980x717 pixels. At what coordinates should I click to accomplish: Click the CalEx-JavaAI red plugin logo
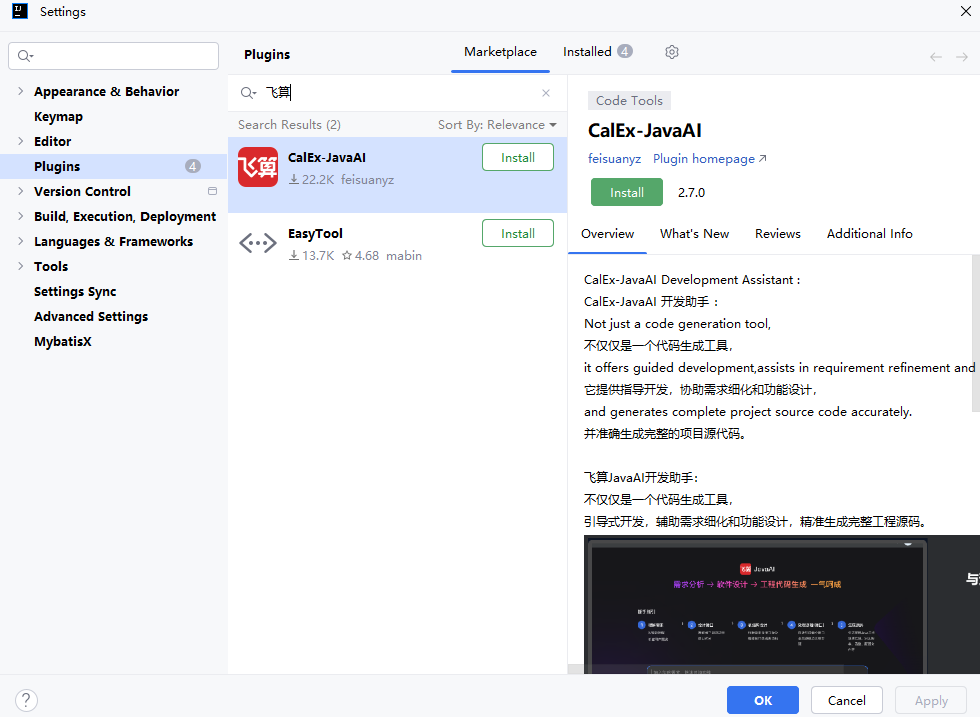(258, 167)
